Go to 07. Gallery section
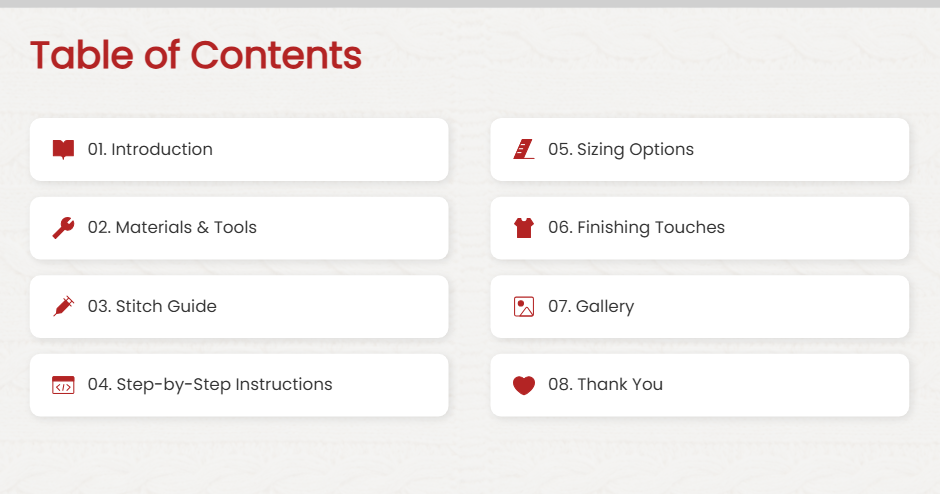 click(590, 306)
